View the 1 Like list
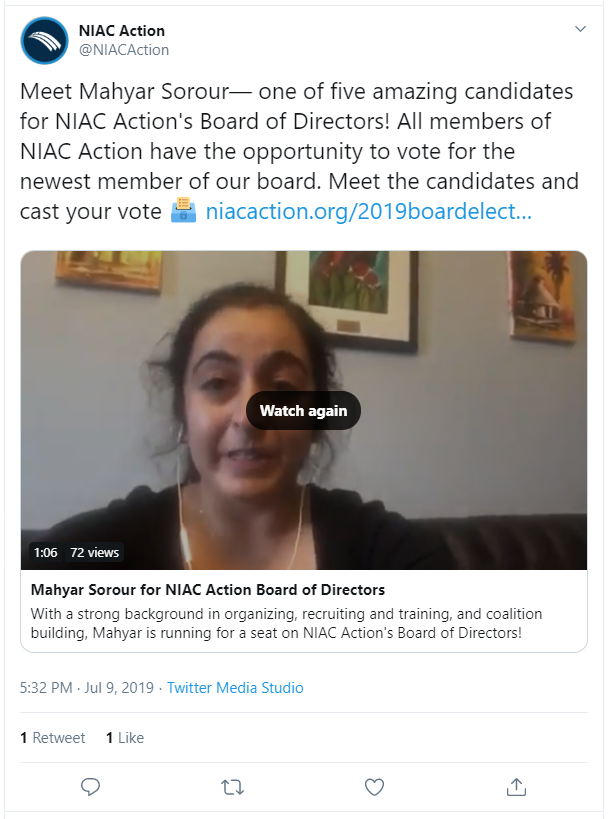This screenshot has width=610, height=819. 125,738
